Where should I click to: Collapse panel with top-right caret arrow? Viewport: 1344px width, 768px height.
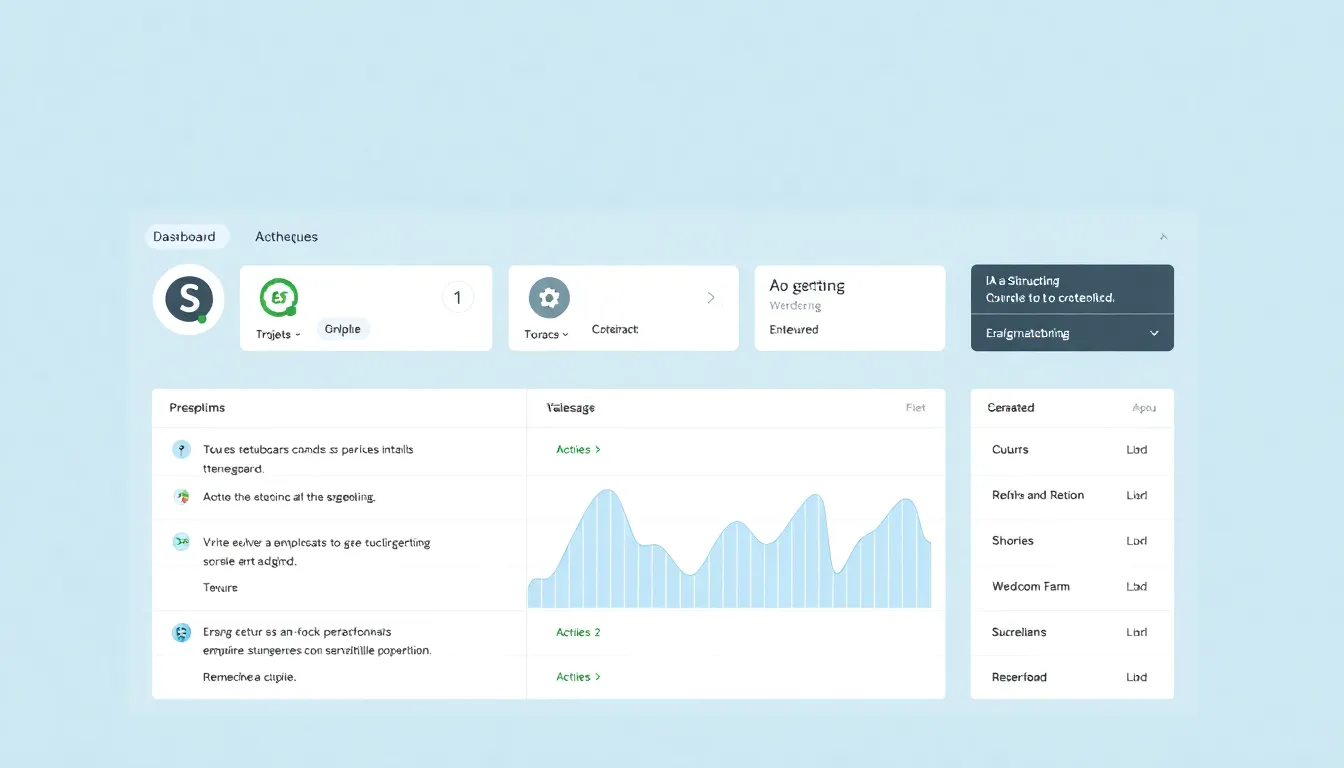point(1163,237)
